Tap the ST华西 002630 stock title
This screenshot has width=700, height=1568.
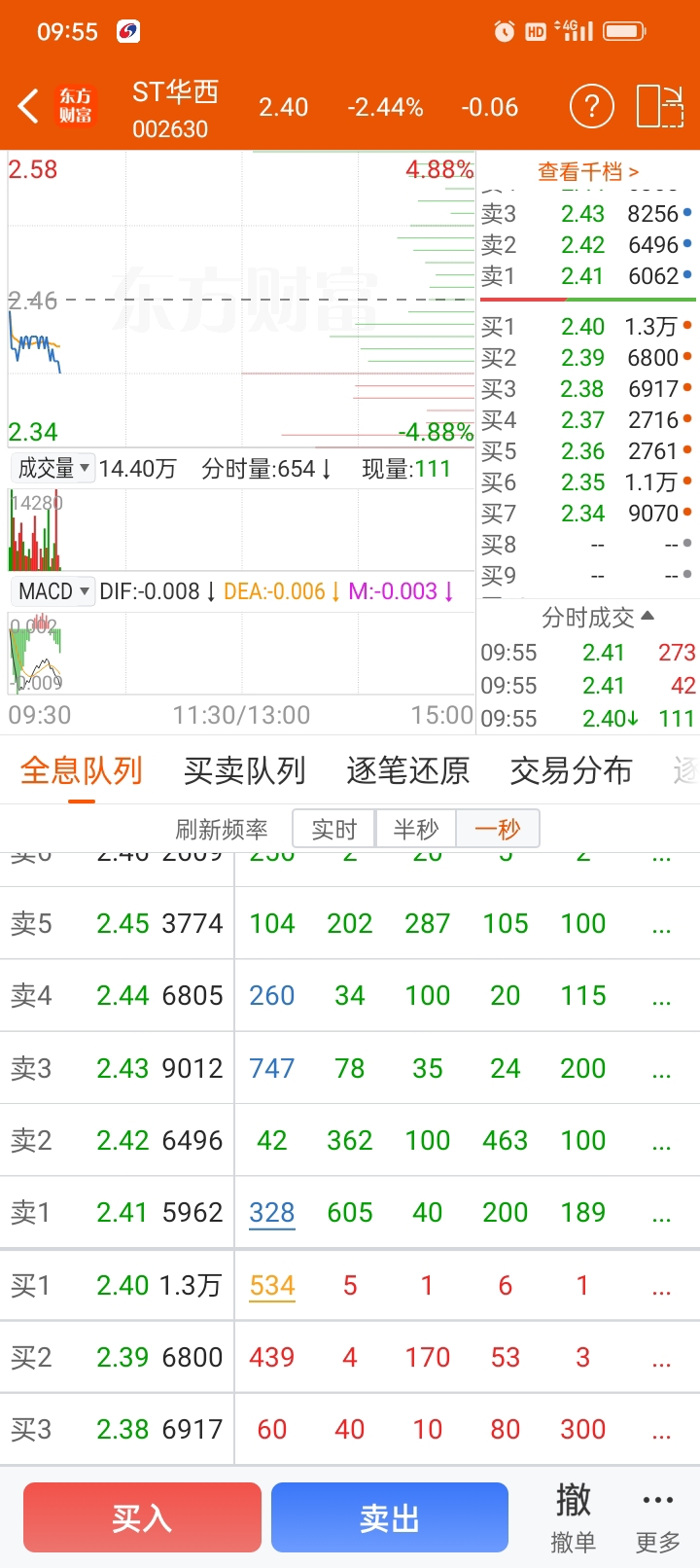tap(175, 109)
